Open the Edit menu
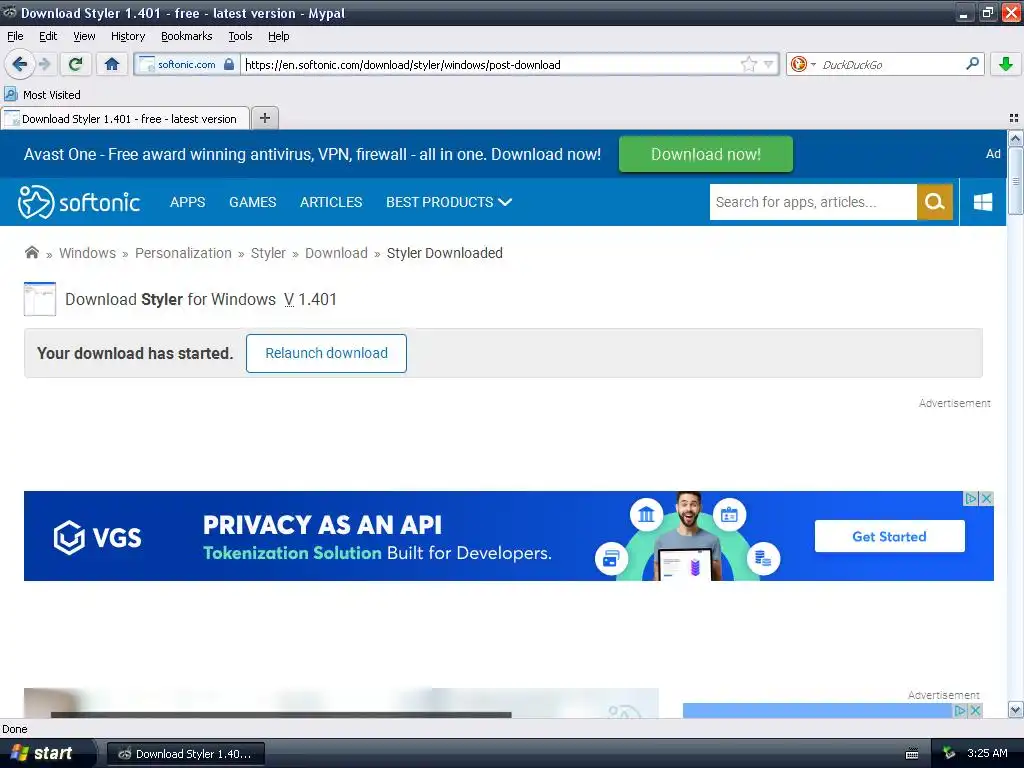This screenshot has width=1024, height=768. pos(48,37)
